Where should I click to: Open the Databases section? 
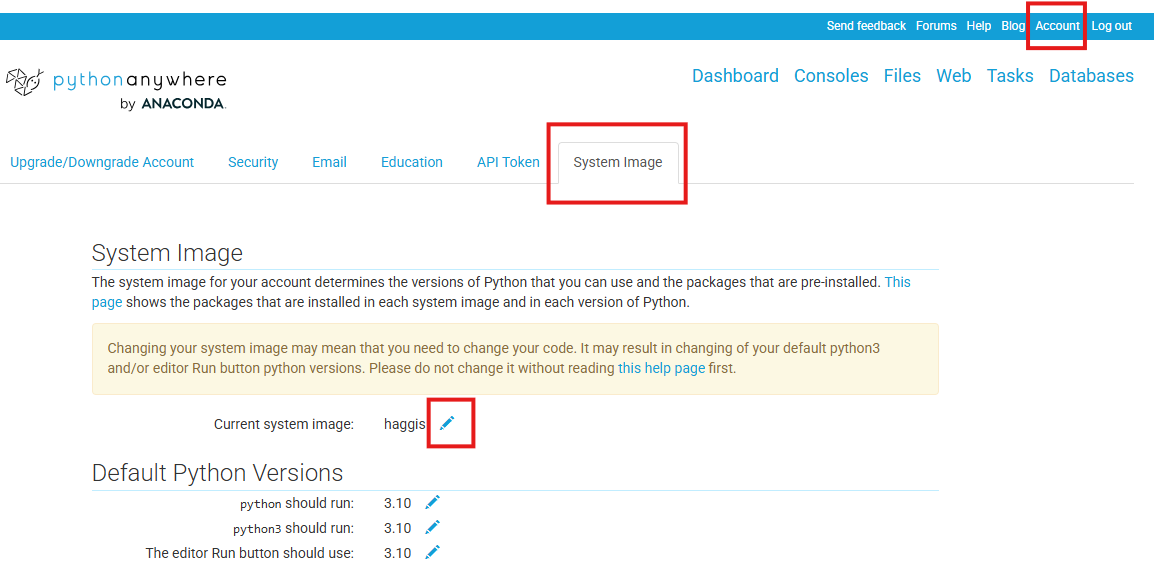coord(1091,76)
